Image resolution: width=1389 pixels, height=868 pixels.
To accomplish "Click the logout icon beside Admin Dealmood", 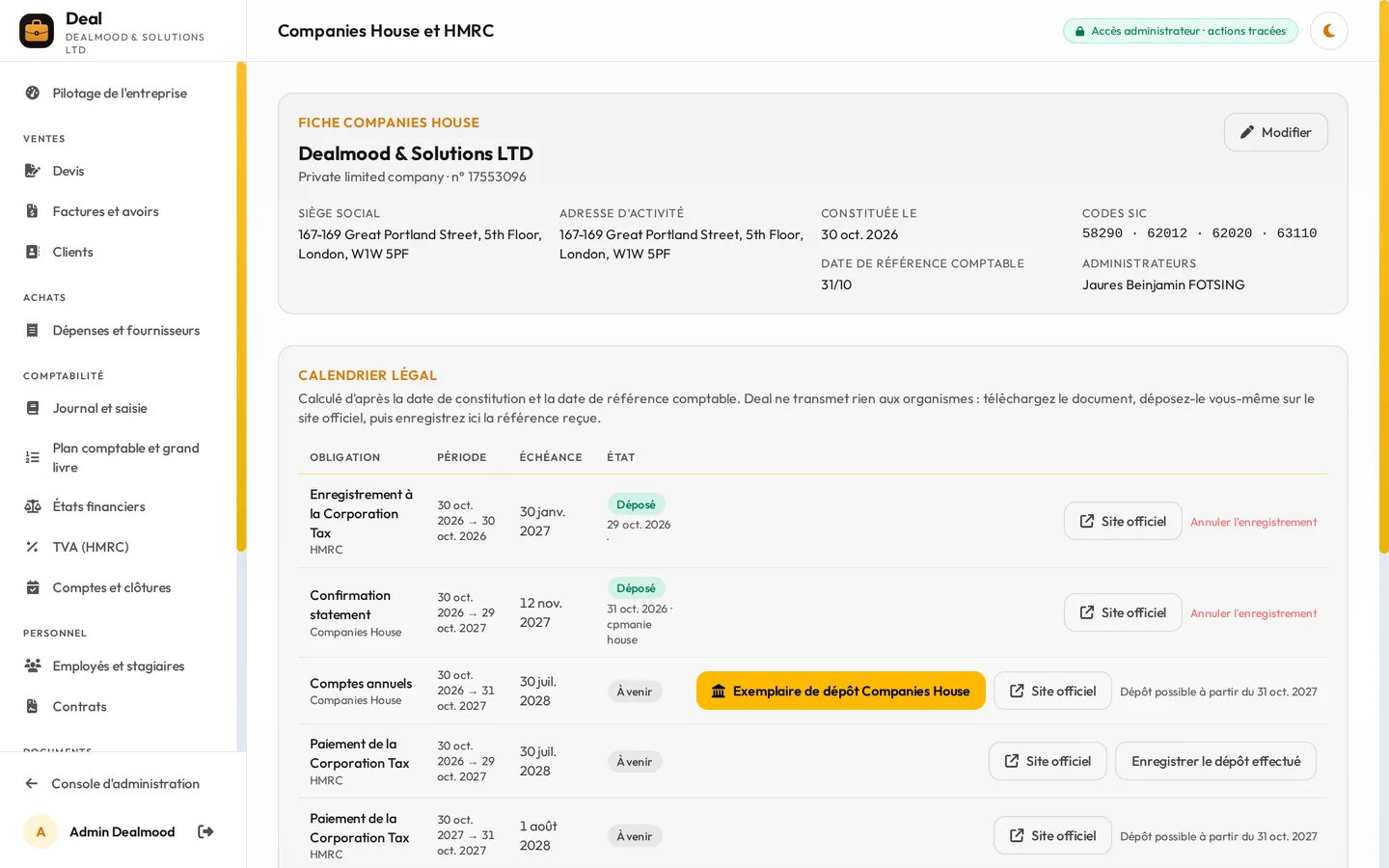I will tap(205, 831).
